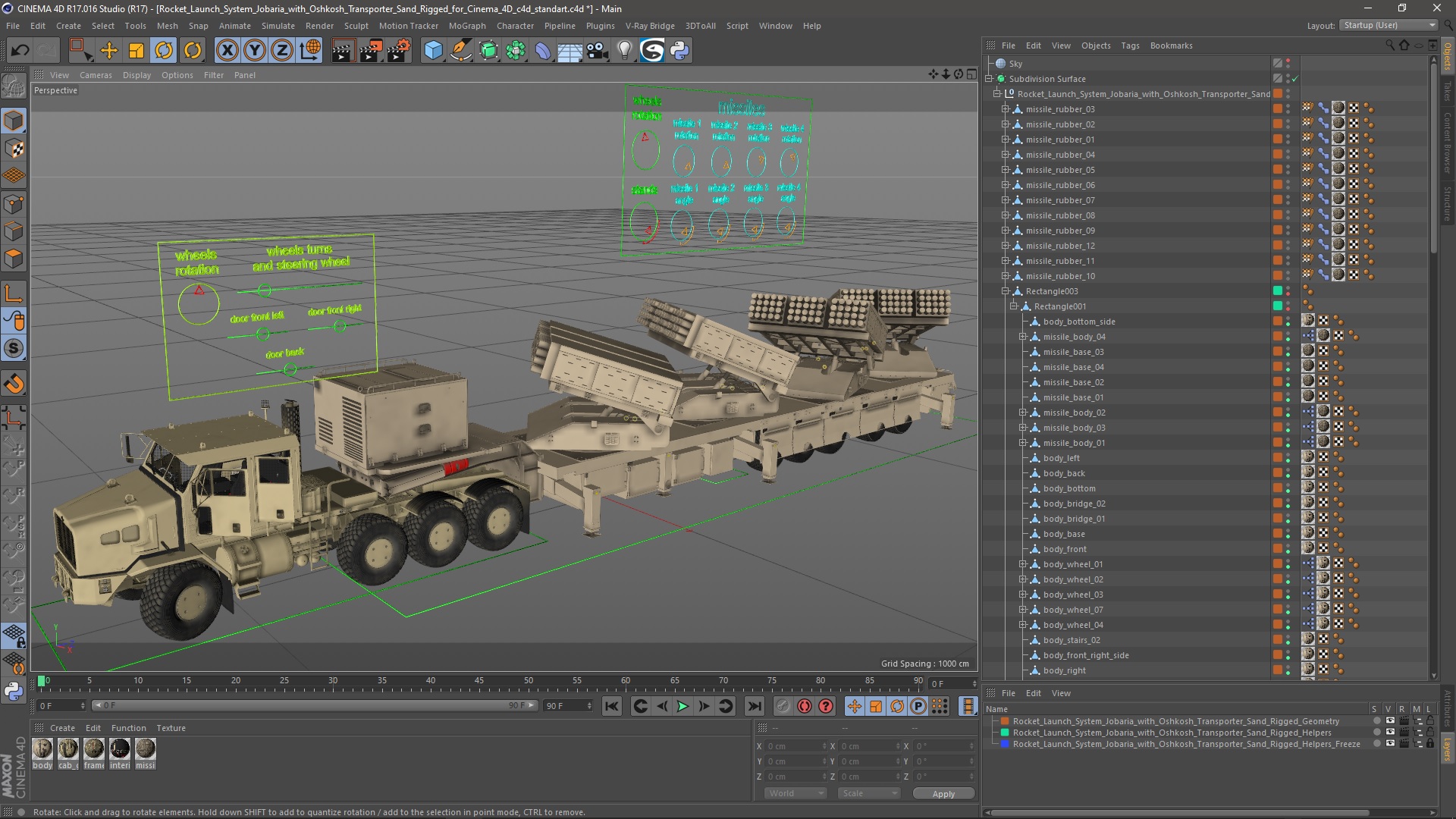Go to start of timeline

click(611, 706)
